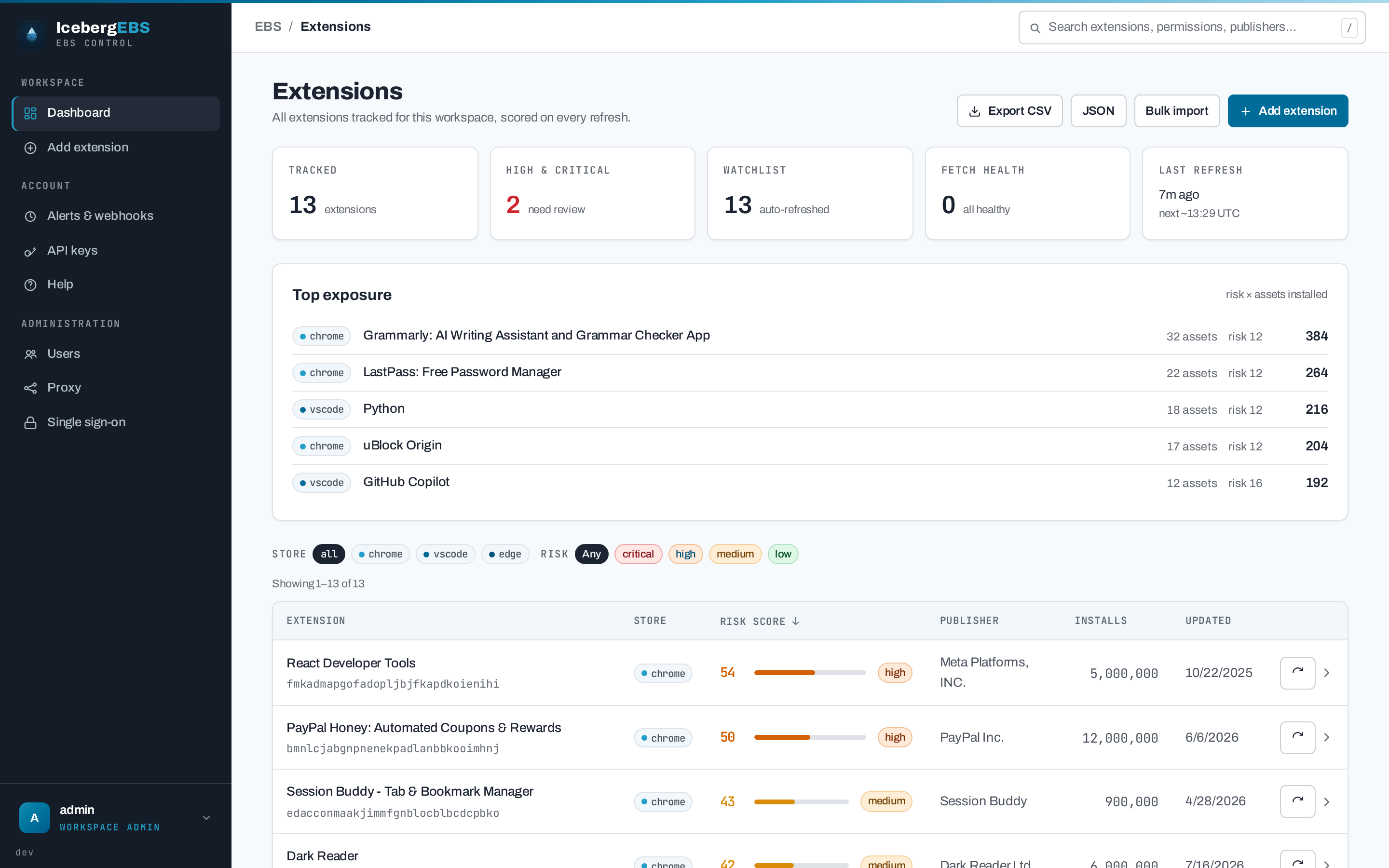Sort by the Extension column header
The width and height of the screenshot is (1389, 868).
coord(316,621)
